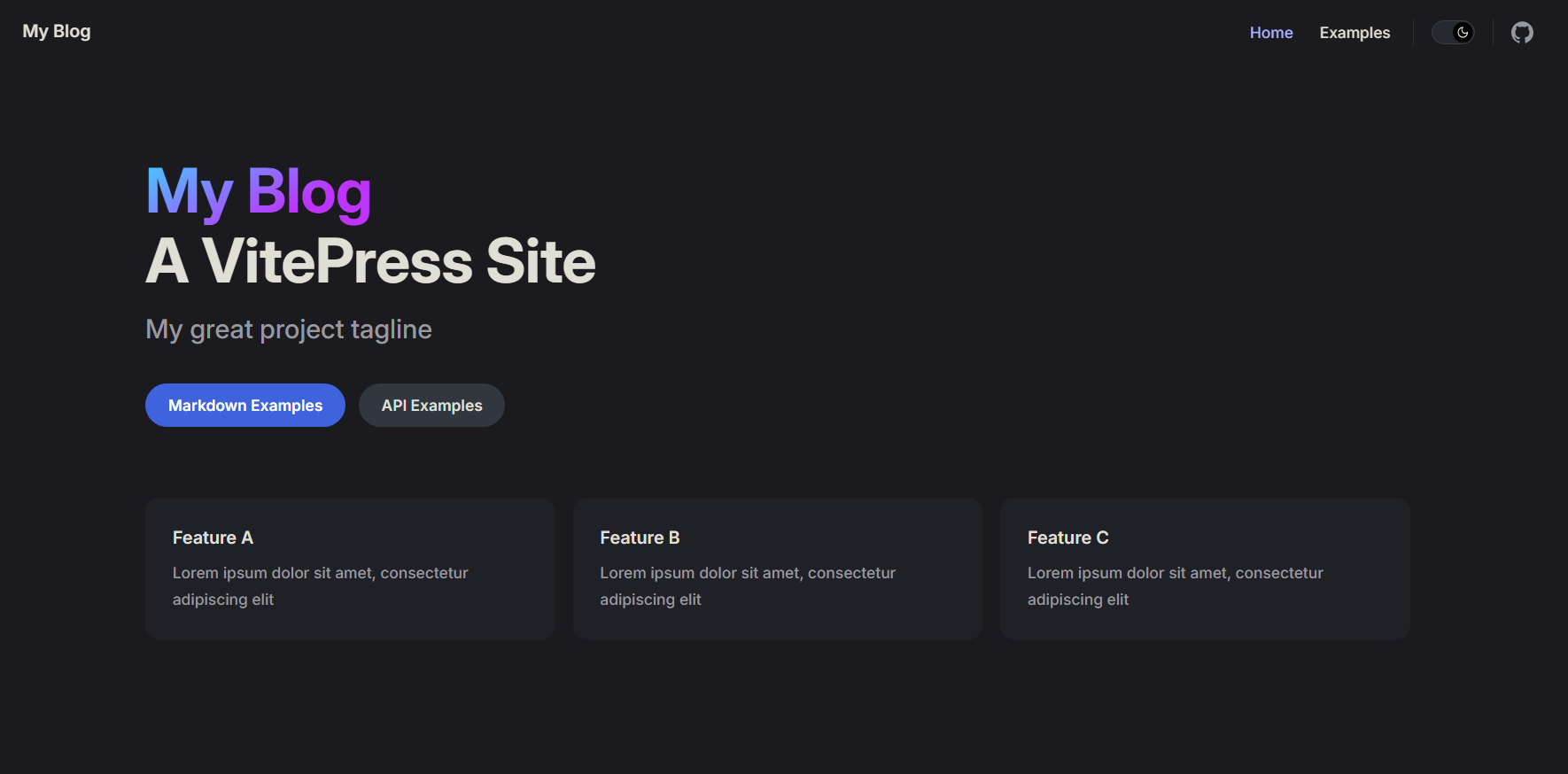
Task: Click the gradient My Blog hero heading
Action: 258,191
